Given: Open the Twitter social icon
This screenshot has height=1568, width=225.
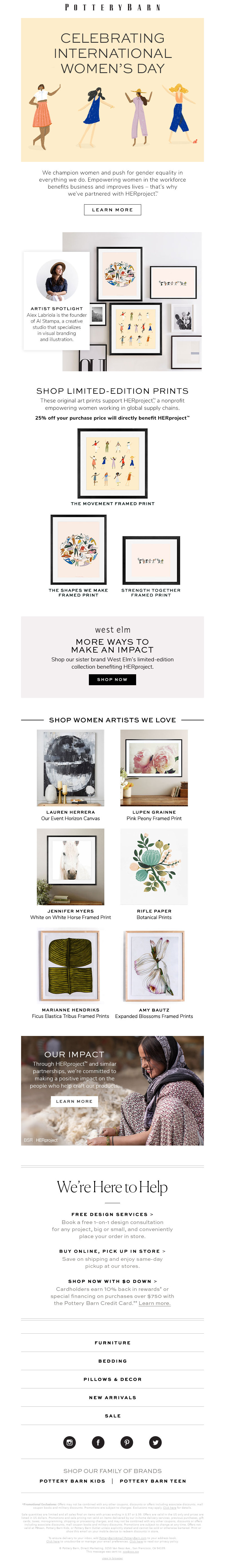Looking at the screenshot, I should 156,1442.
